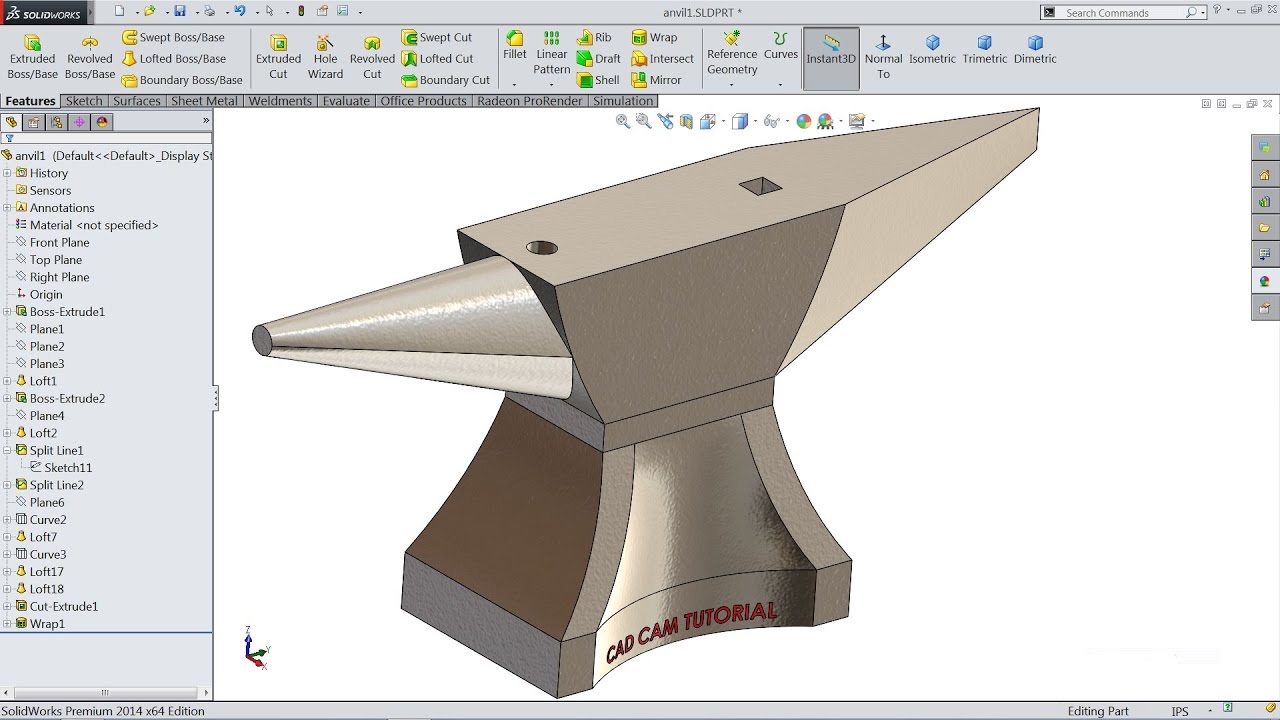Toggle the Rebuild traffic light icon
The width and height of the screenshot is (1280, 720).
click(x=302, y=11)
